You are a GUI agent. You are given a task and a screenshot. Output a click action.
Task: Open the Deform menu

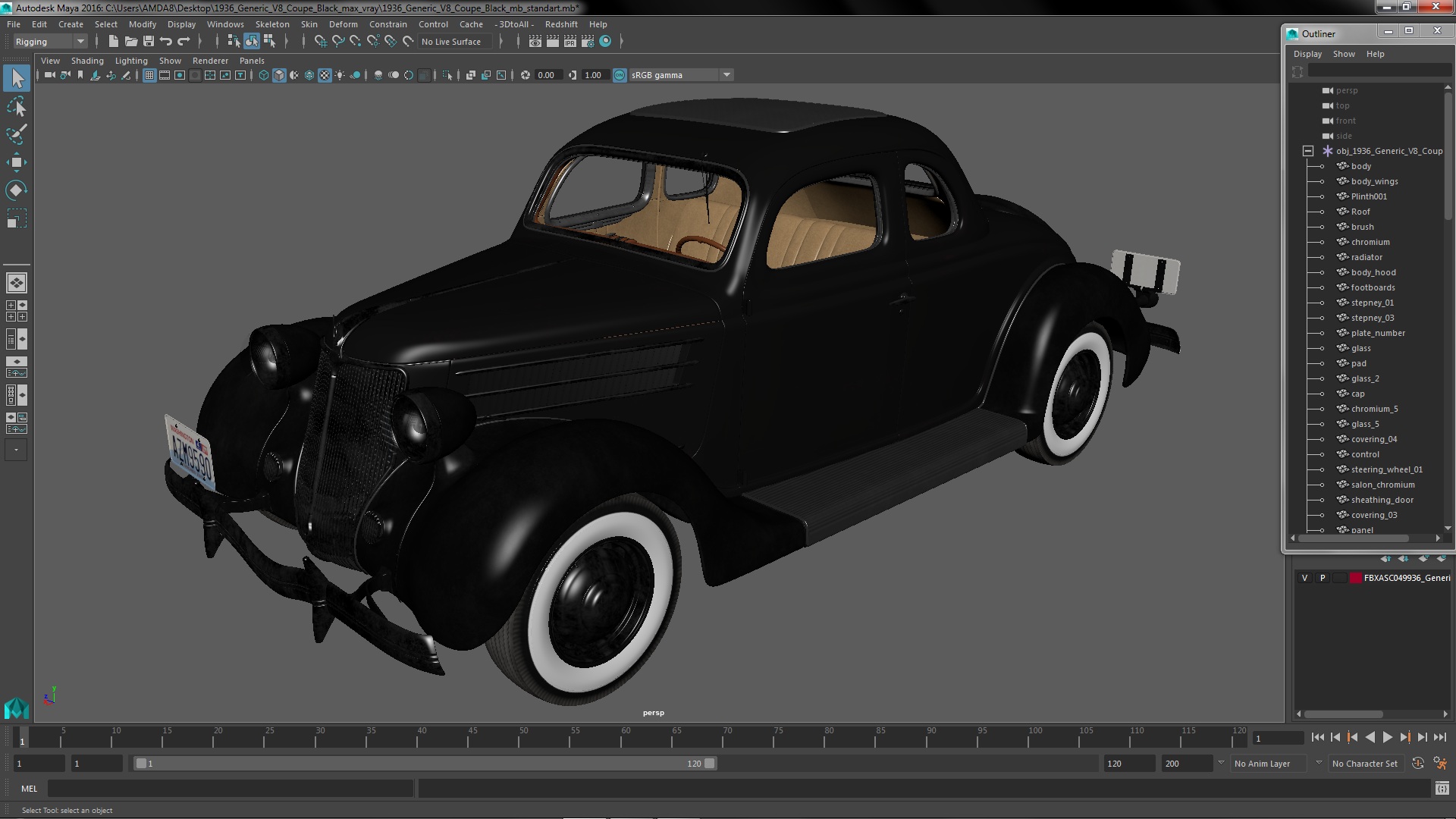(343, 24)
